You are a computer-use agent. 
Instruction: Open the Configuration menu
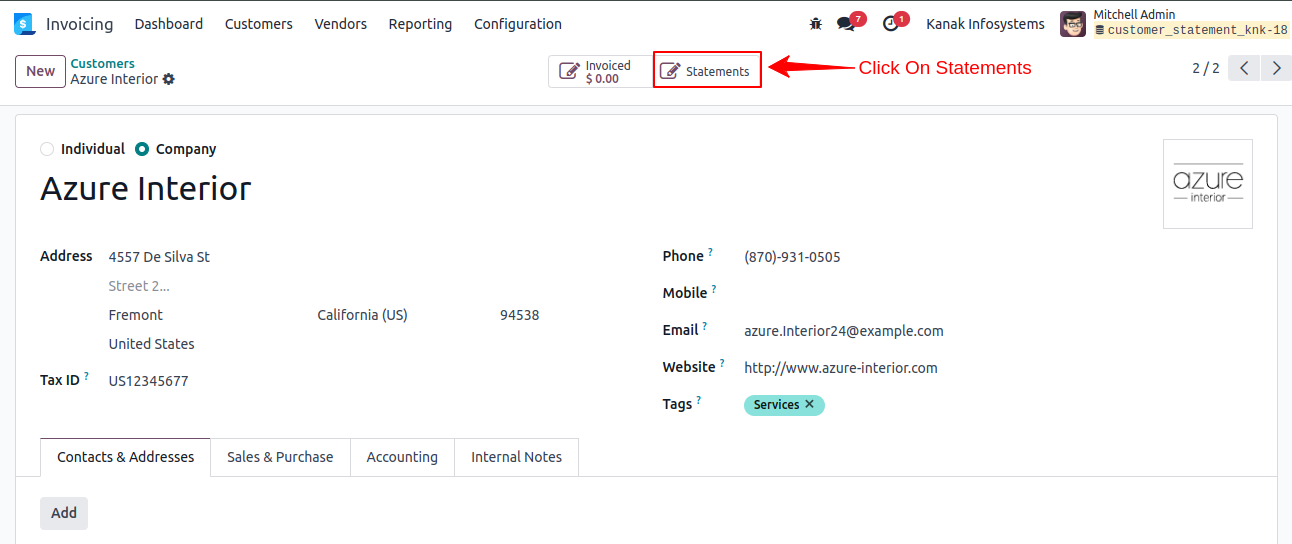coord(518,24)
